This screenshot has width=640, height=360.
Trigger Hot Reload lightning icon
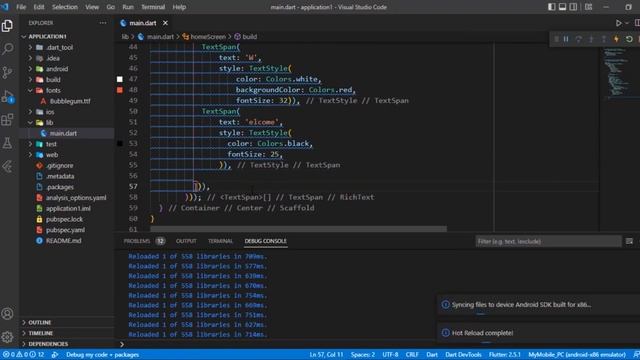pos(616,39)
